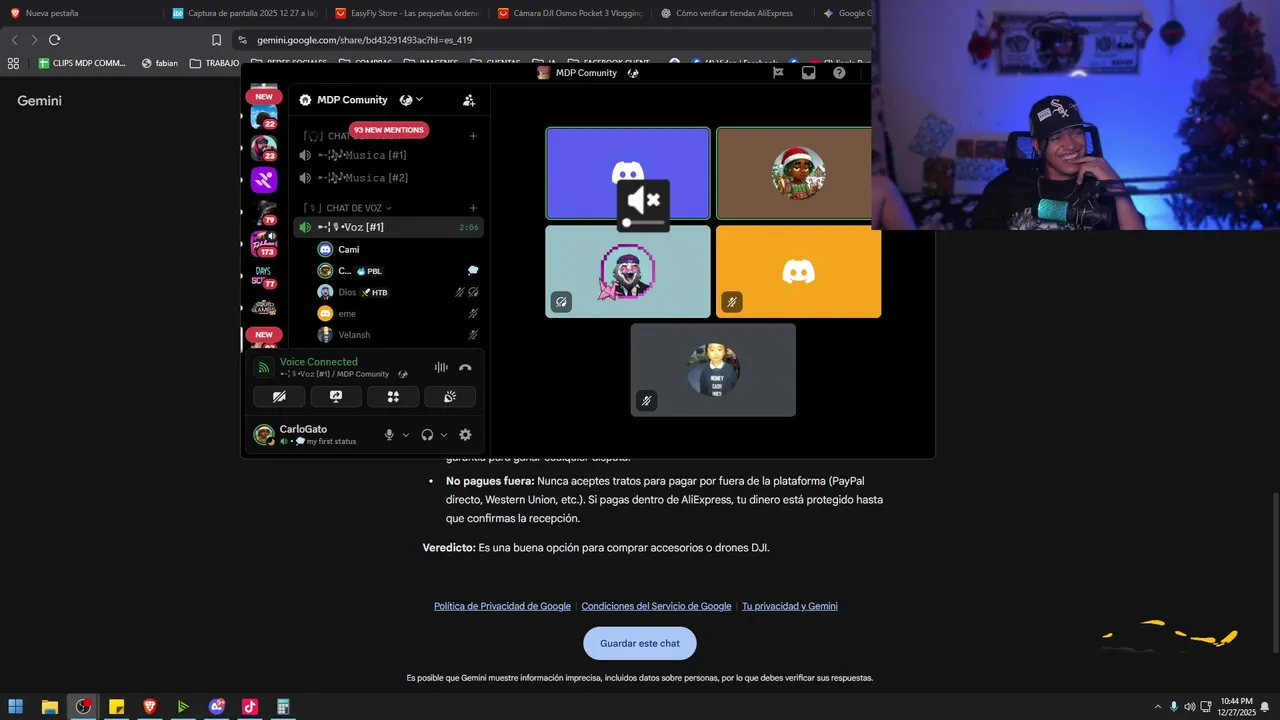Image resolution: width=1280 pixels, height=720 pixels.
Task: Expand headphone output options arrow
Action: (x=443, y=435)
